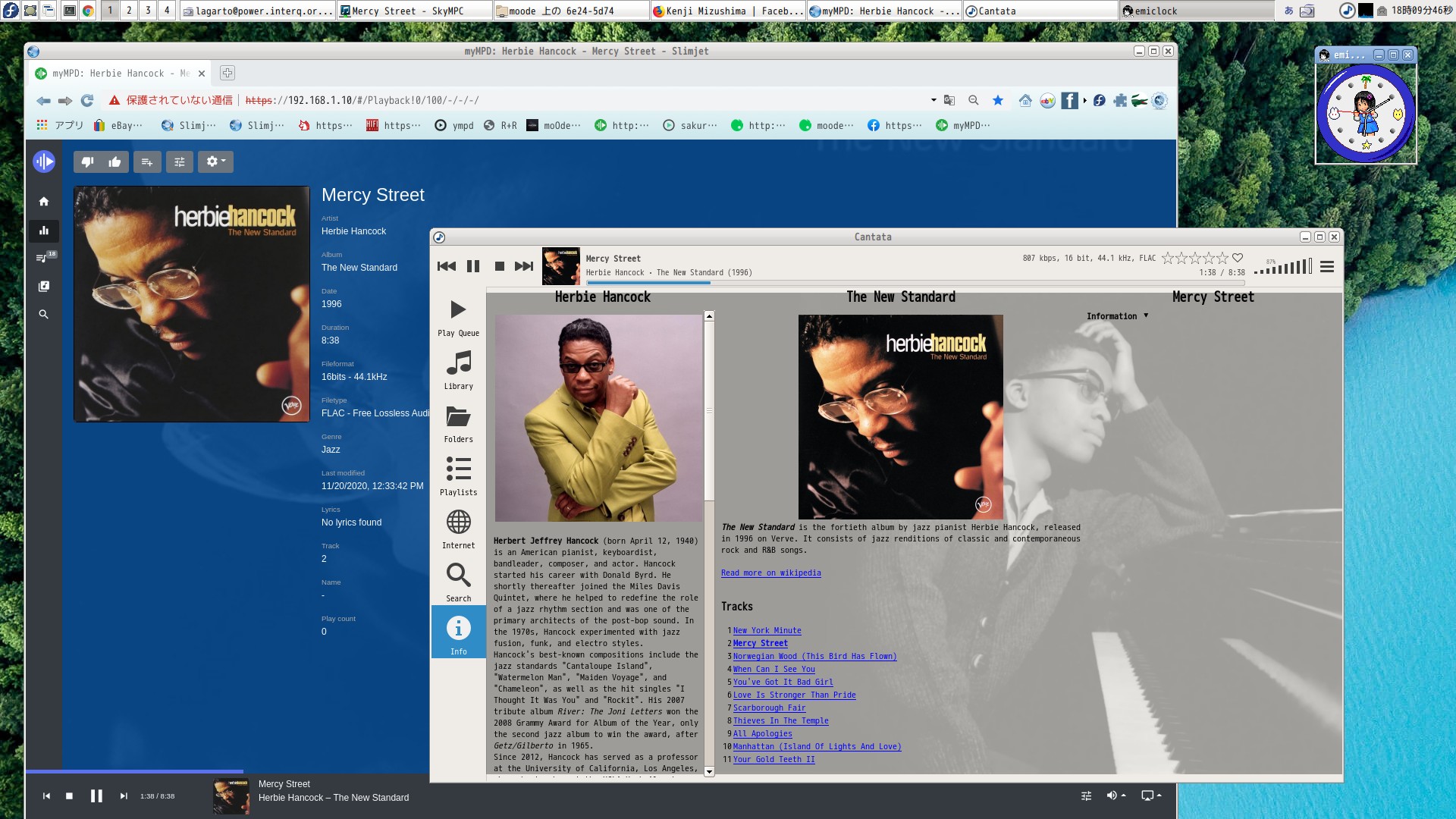Click myMPD queue icon in sidebar
The image size is (1456, 819).
[43, 258]
